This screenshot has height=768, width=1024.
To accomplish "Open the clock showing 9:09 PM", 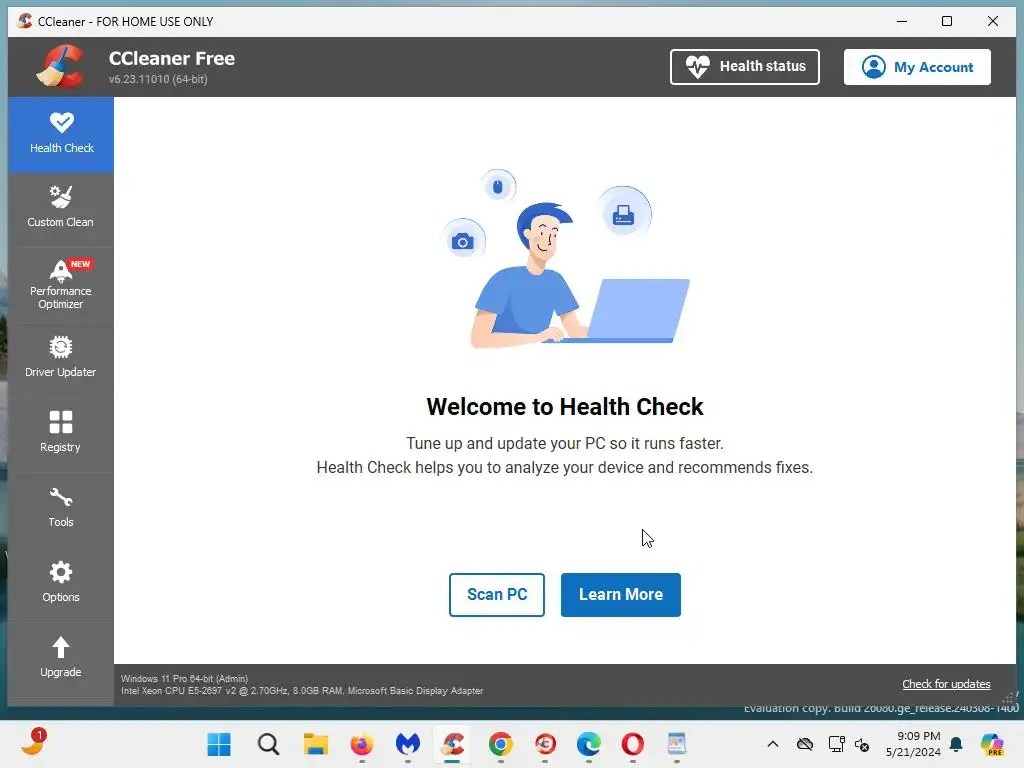I will coord(913,744).
